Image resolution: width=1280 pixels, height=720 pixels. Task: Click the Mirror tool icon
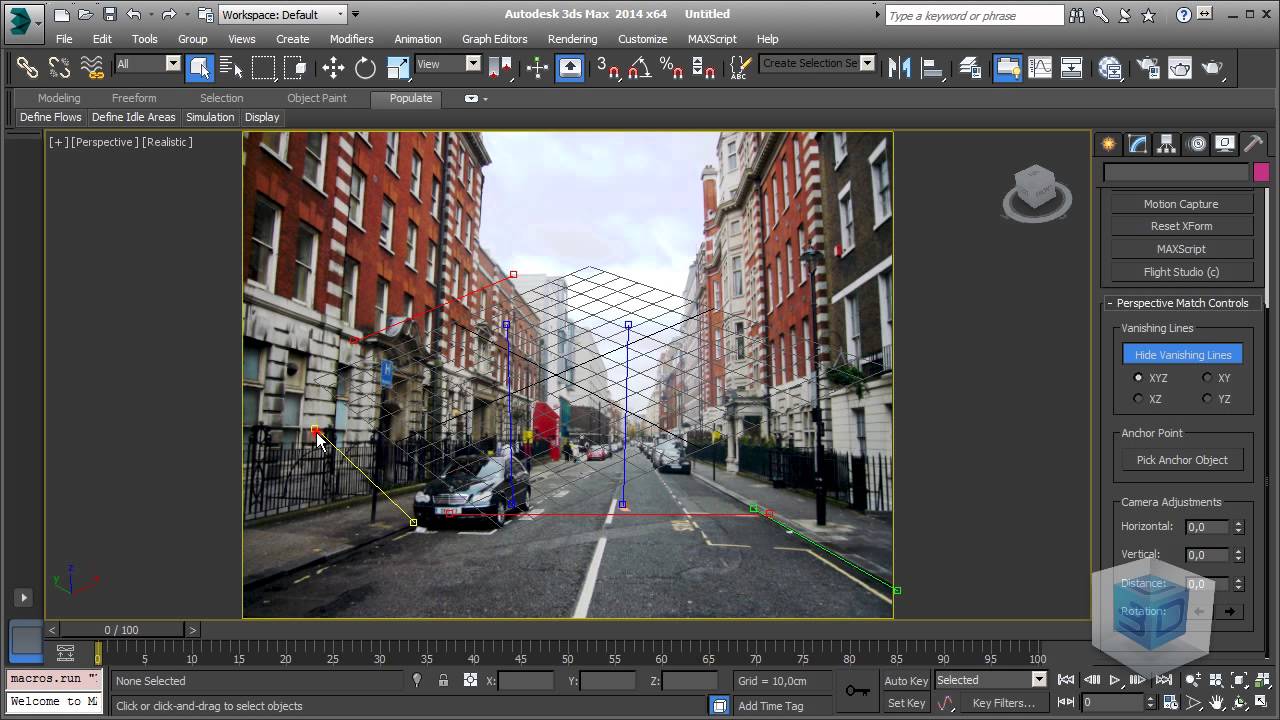pos(899,67)
